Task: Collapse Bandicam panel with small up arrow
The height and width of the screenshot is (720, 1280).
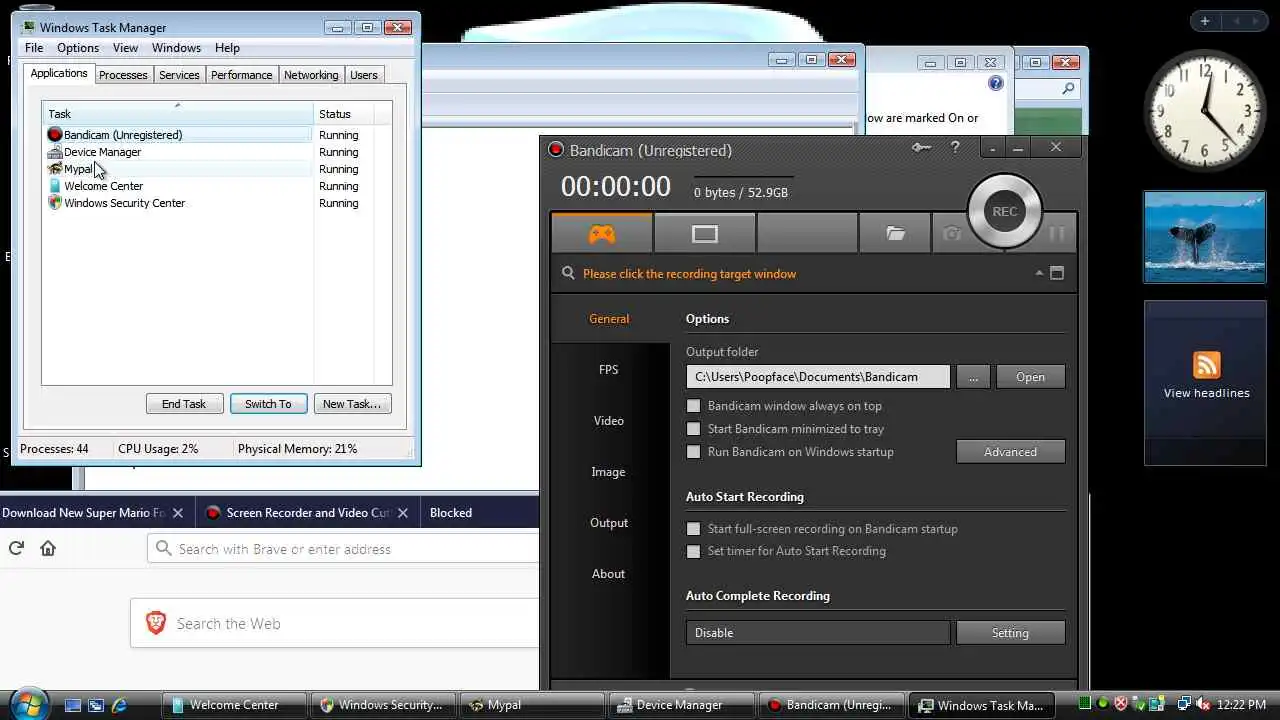Action: click(x=1039, y=273)
